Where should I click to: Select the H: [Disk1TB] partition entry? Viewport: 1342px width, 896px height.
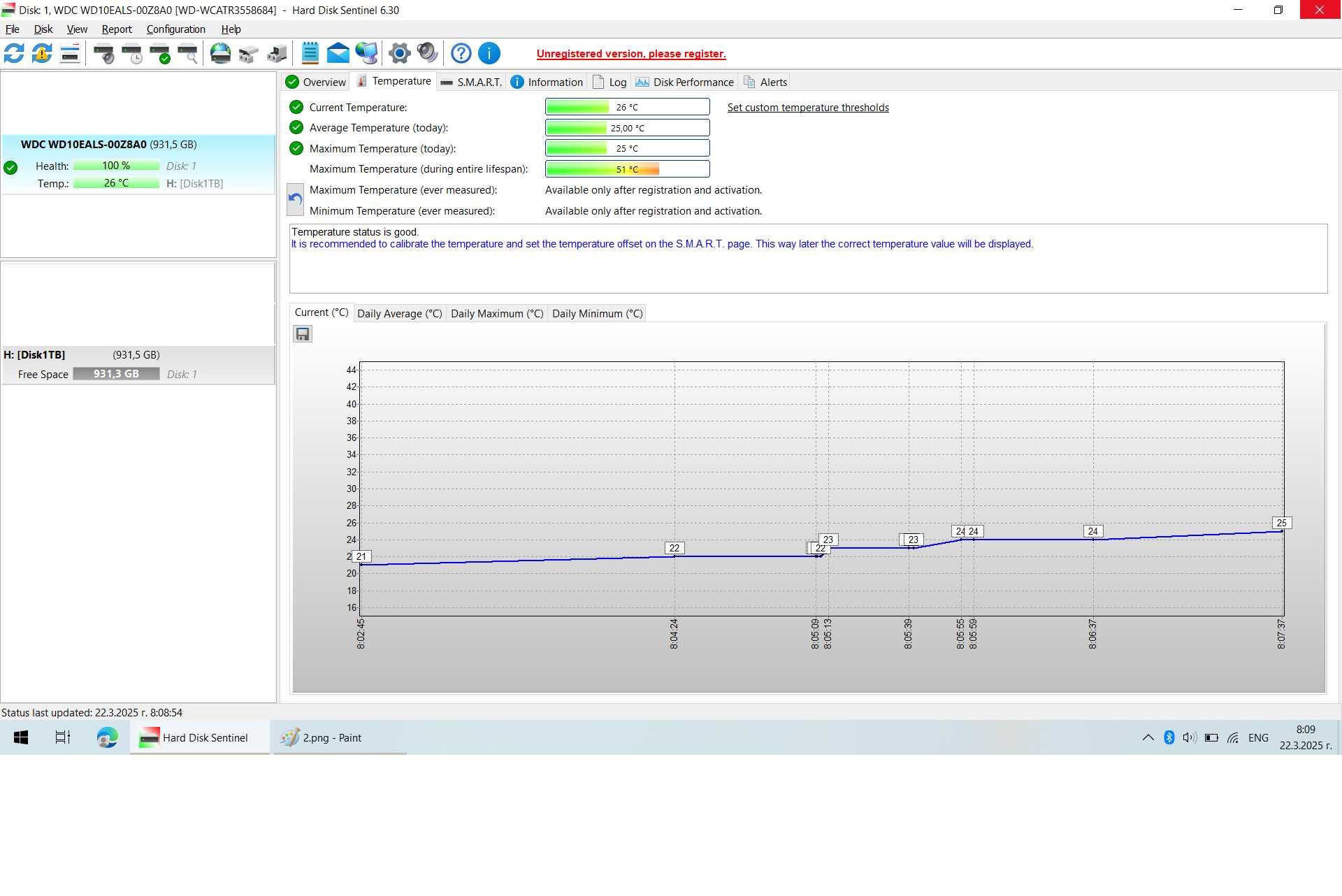[138, 365]
